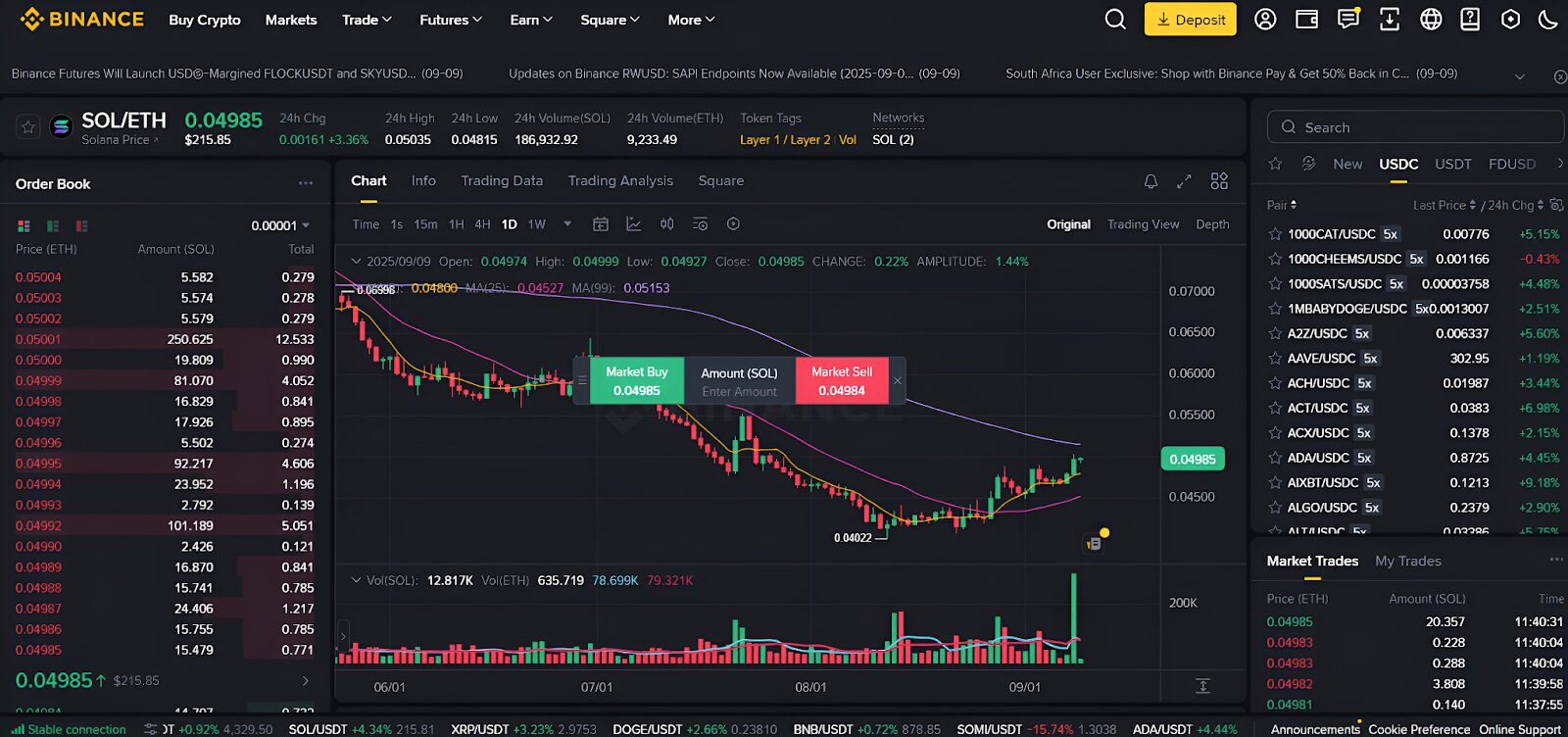Open the More dropdown menu
1568x737 pixels.
click(x=691, y=20)
